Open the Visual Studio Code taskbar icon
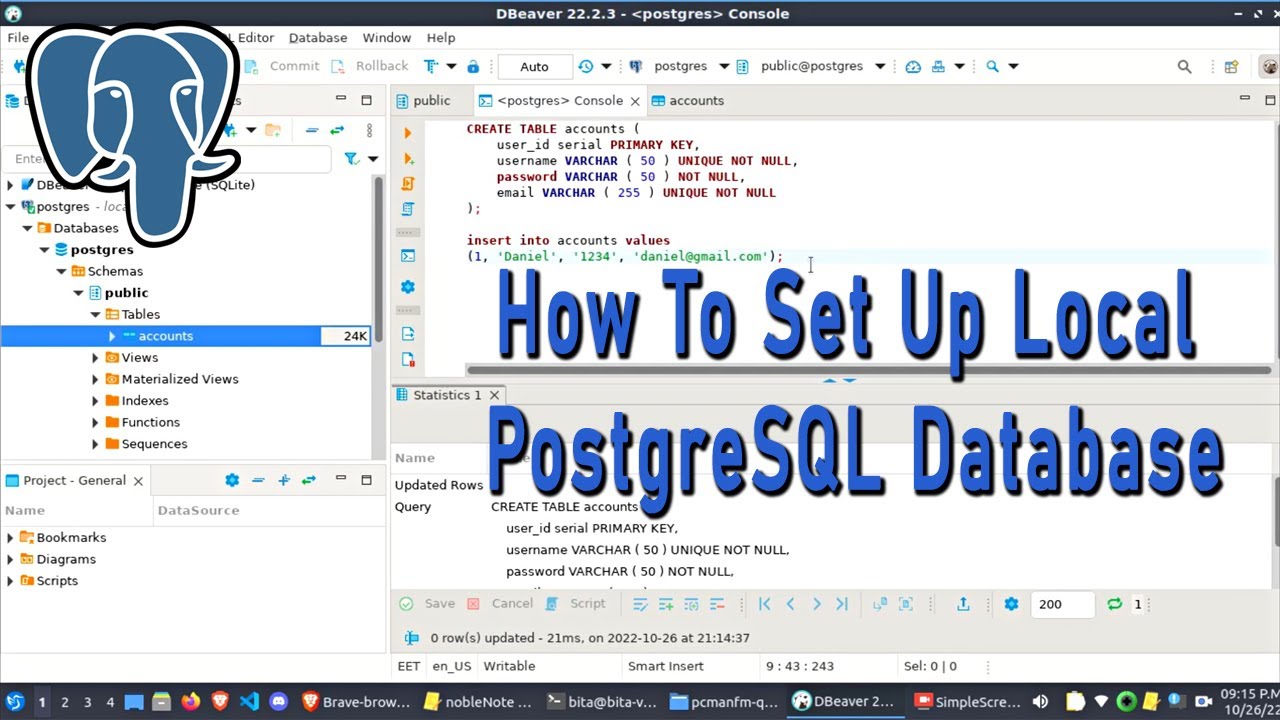1280x720 pixels. (249, 702)
